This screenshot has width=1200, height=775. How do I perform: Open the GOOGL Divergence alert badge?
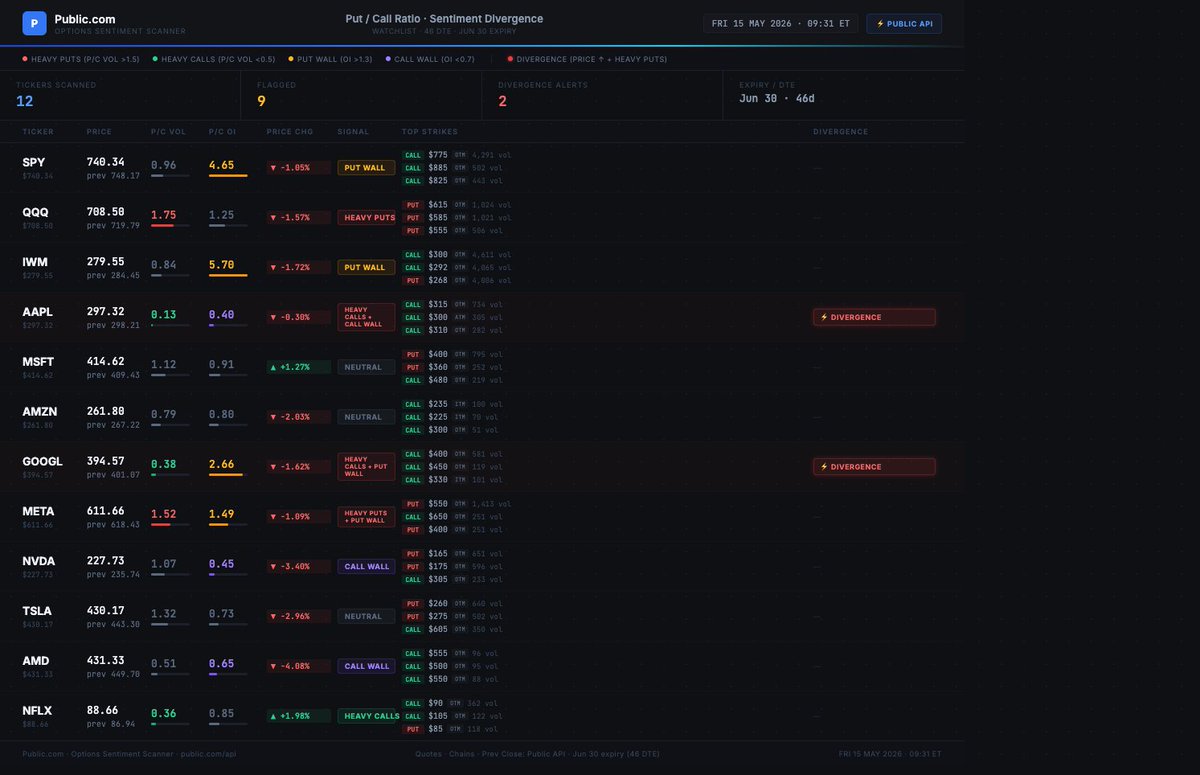tap(874, 466)
